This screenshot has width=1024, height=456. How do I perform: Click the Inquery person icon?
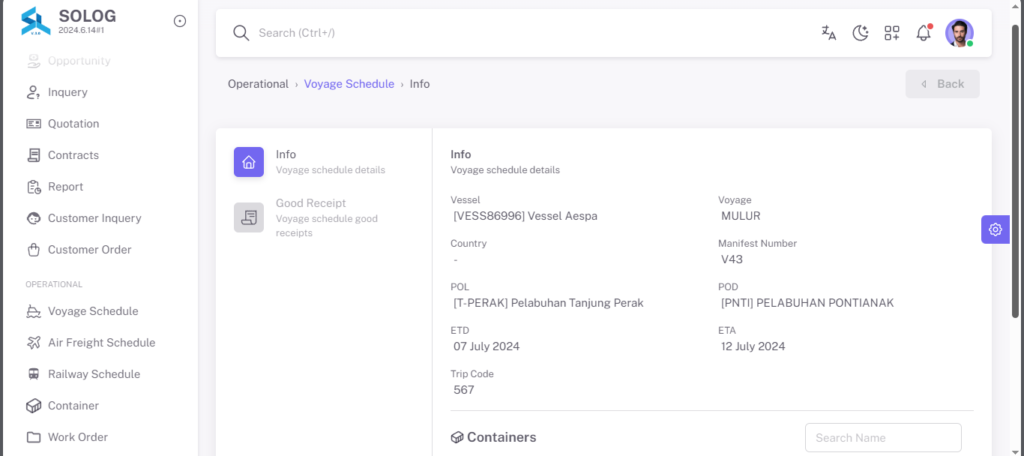tap(34, 92)
